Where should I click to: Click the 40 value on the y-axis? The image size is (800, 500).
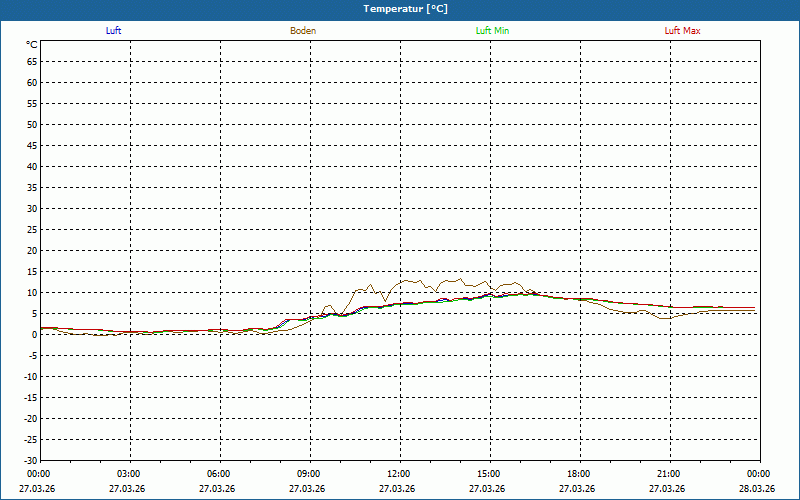pos(32,167)
